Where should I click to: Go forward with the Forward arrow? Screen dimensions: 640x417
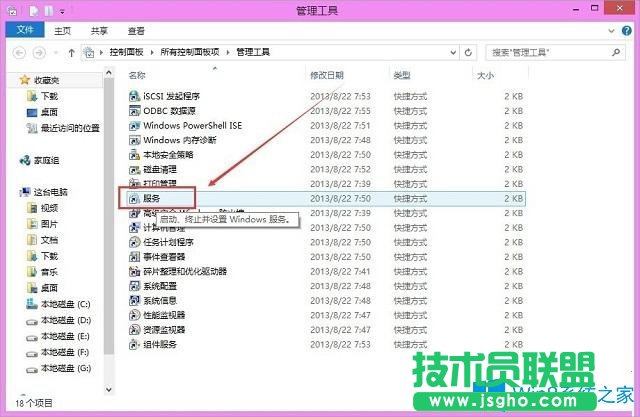pyautogui.click(x=39, y=52)
